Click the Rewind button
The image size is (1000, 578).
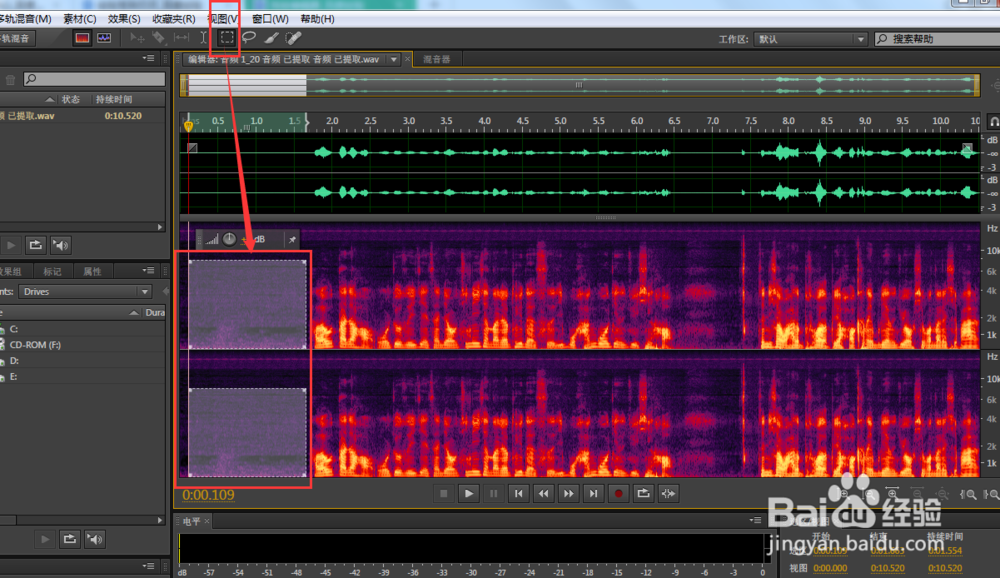[543, 493]
